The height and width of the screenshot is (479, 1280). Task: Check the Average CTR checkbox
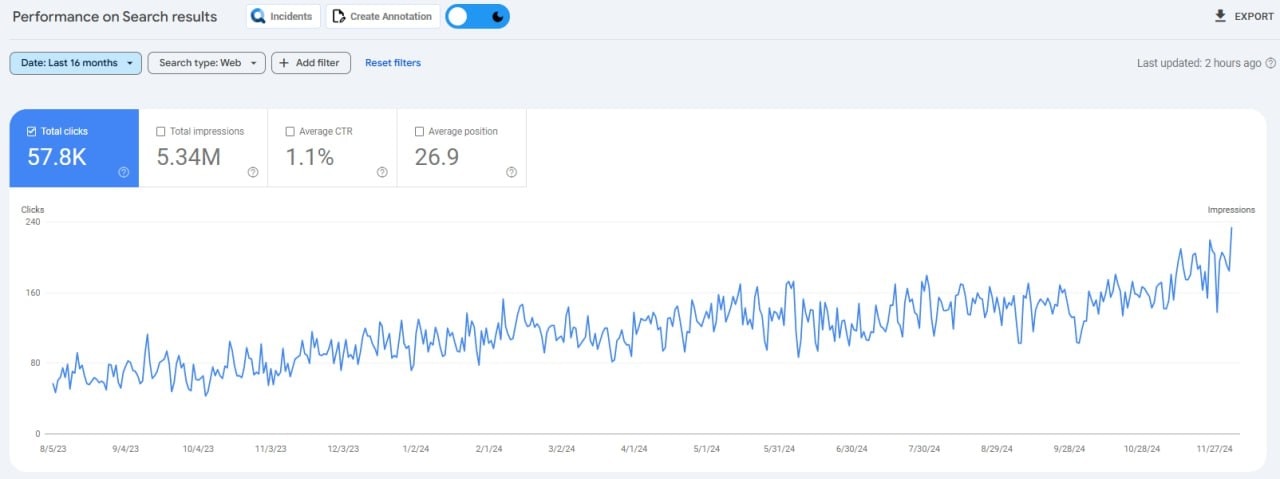290,131
